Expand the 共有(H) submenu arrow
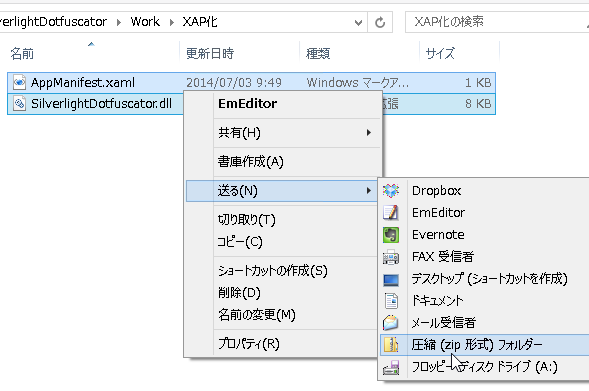 [x=369, y=133]
